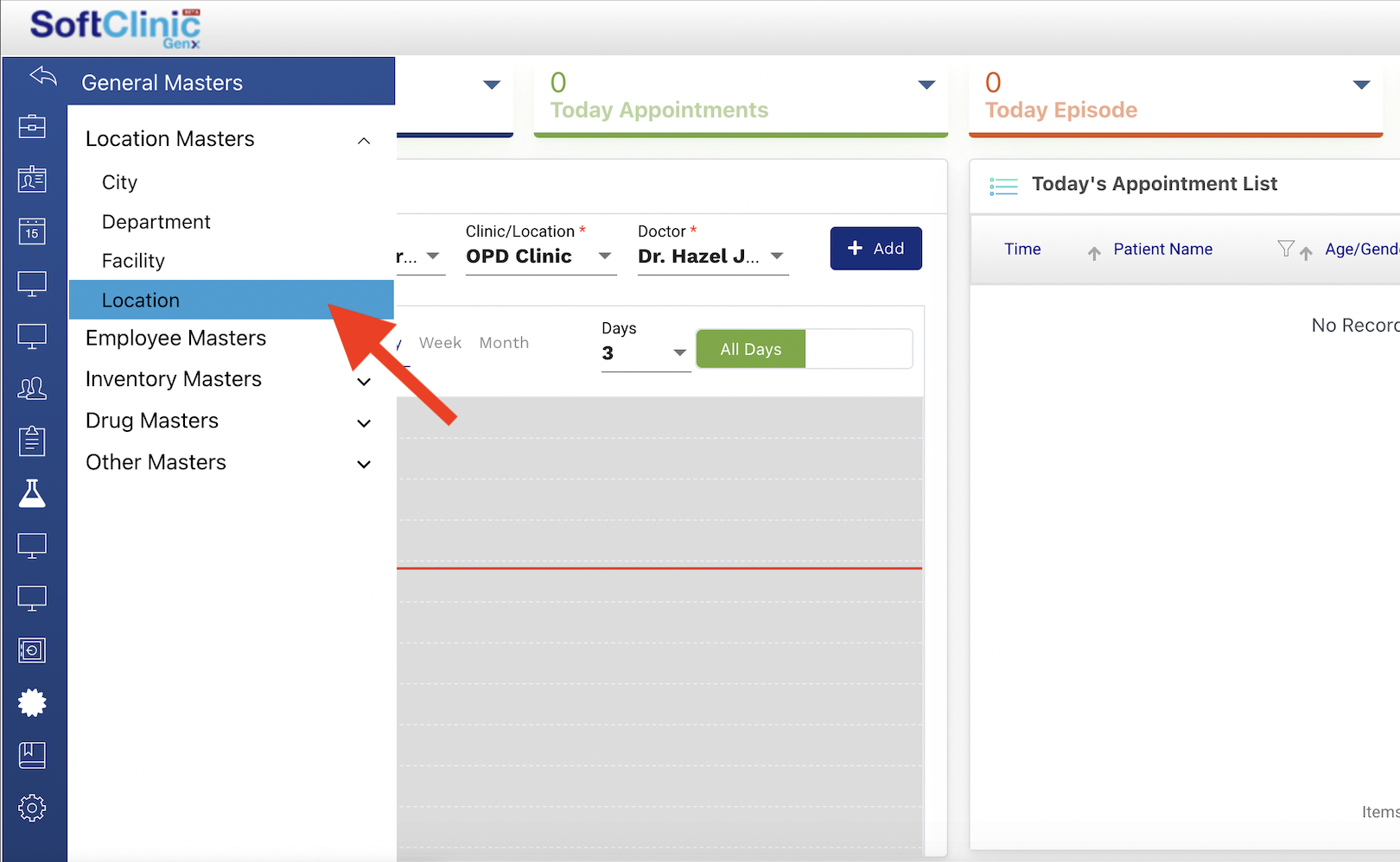Click the two-people users sidebar icon
Screen dimensions: 1400x862
[32, 389]
